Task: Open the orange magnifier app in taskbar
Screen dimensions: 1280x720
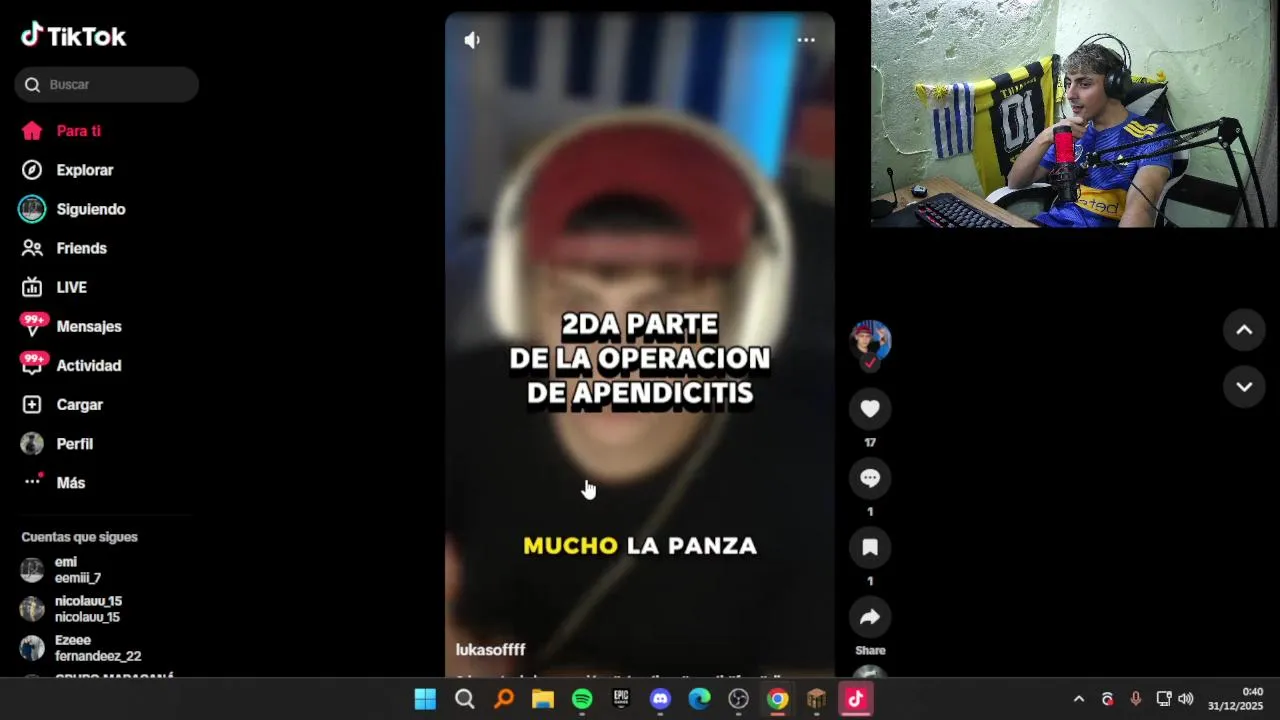Action: point(504,699)
